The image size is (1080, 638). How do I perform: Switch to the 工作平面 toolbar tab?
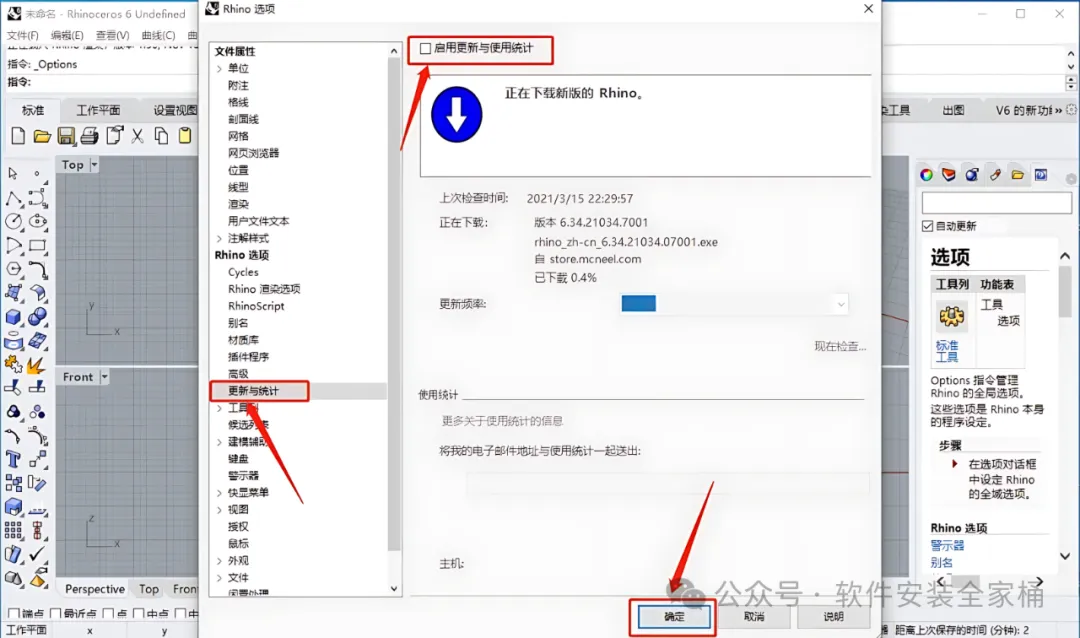pyautogui.click(x=98, y=110)
